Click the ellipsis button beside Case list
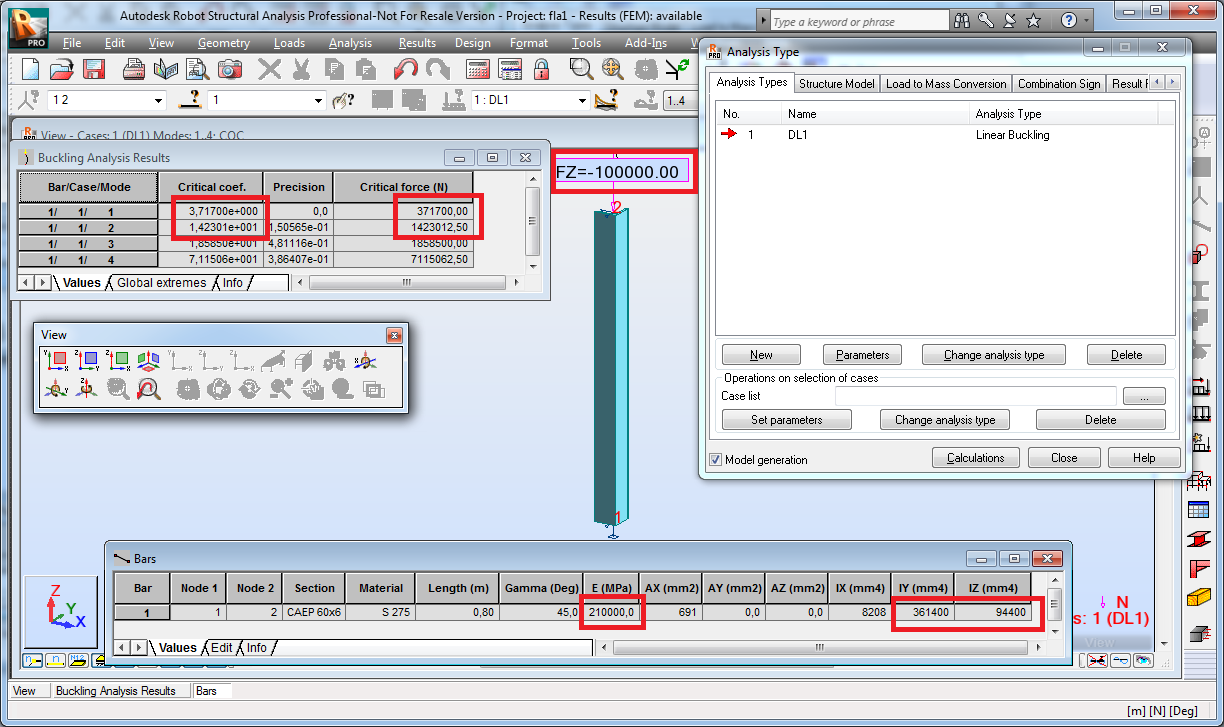The height and width of the screenshot is (727, 1224). 1144,397
